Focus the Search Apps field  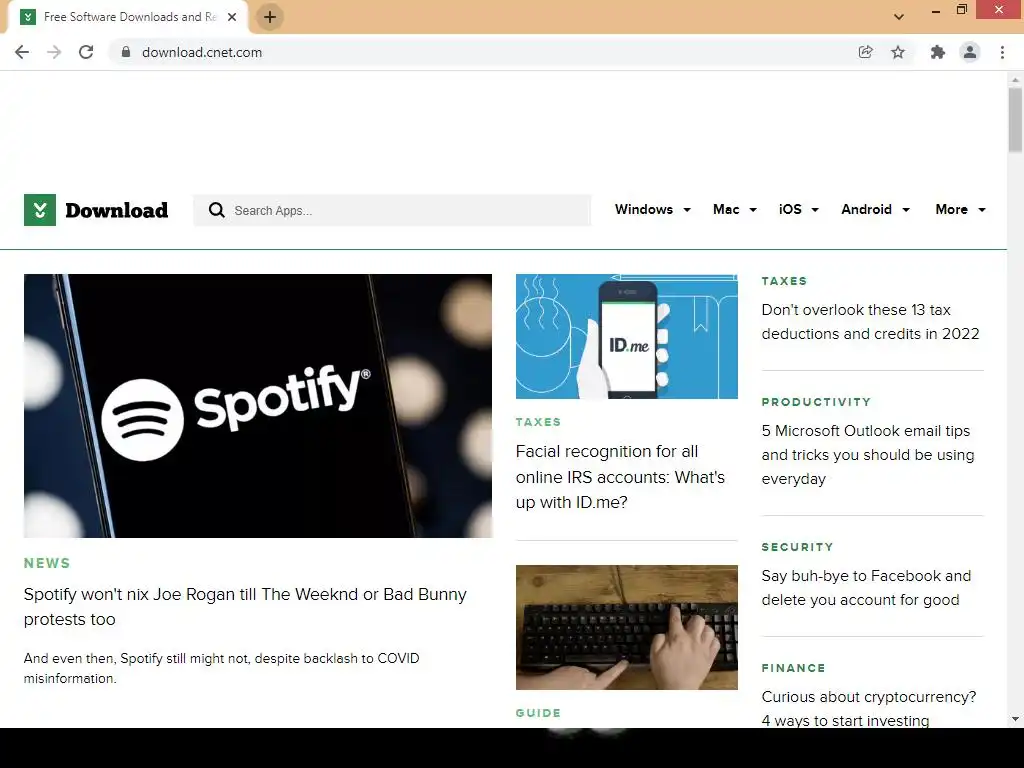click(392, 210)
